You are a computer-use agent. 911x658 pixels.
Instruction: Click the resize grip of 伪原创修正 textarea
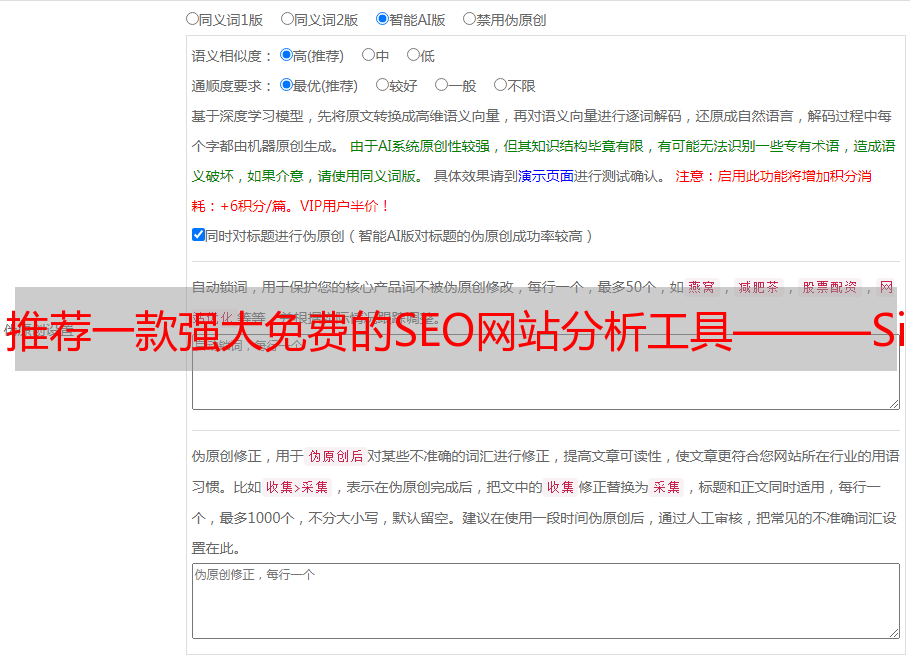(x=894, y=633)
